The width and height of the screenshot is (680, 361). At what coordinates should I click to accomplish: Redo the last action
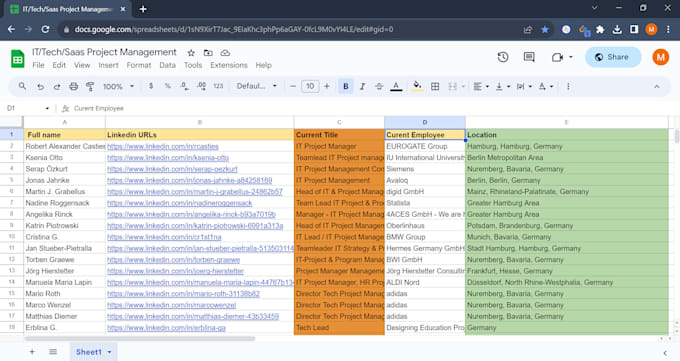point(57,87)
